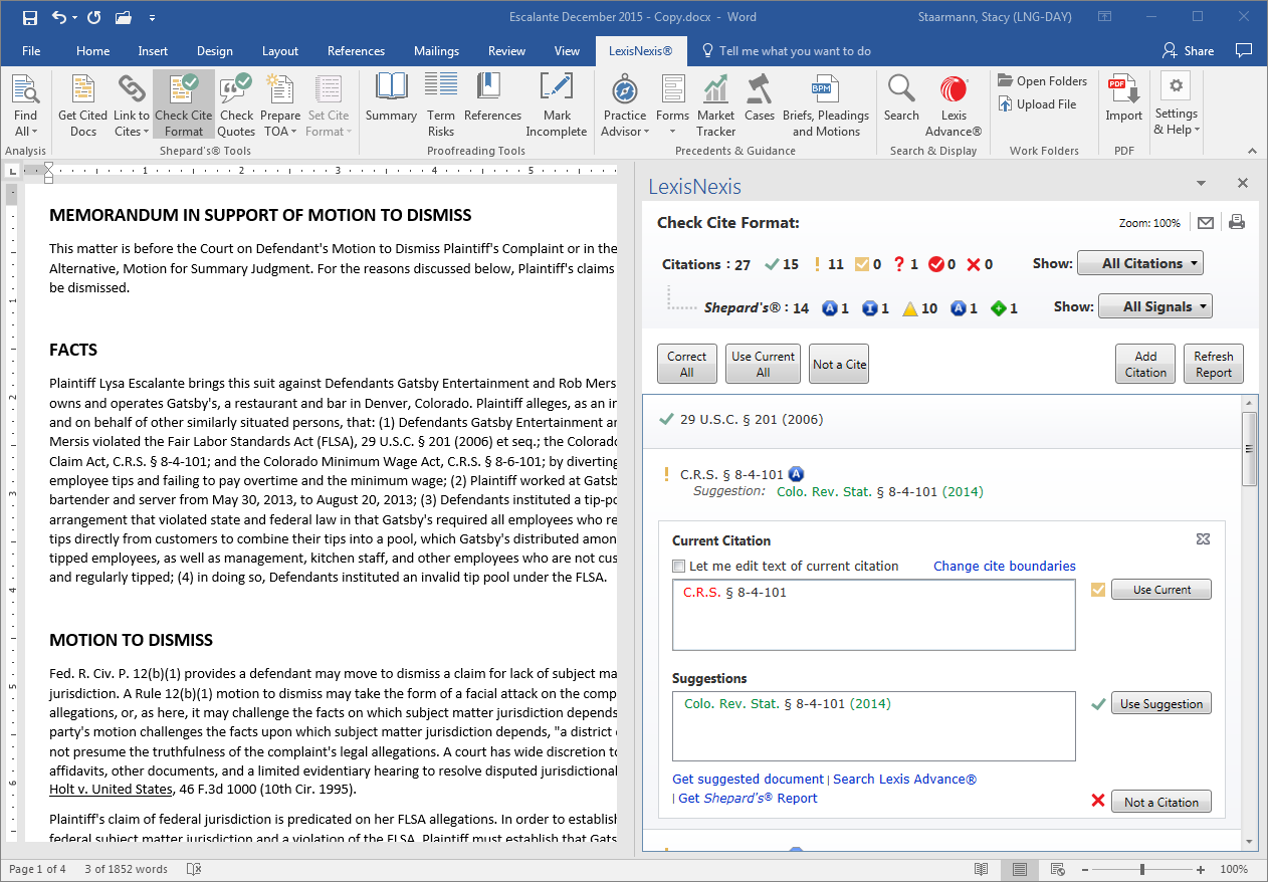Open the All Citations show dropdown
The width and height of the screenshot is (1268, 882).
pyautogui.click(x=1140, y=264)
